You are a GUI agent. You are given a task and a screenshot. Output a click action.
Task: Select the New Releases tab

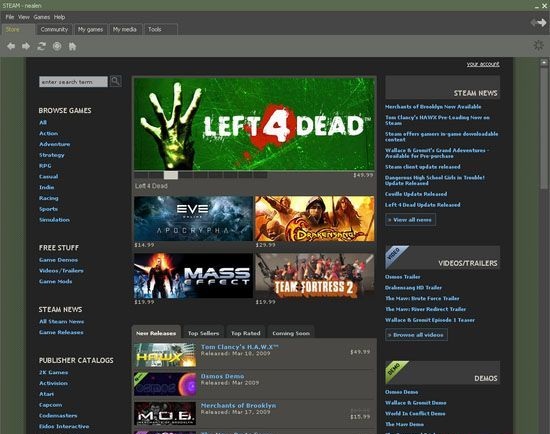[x=156, y=333]
